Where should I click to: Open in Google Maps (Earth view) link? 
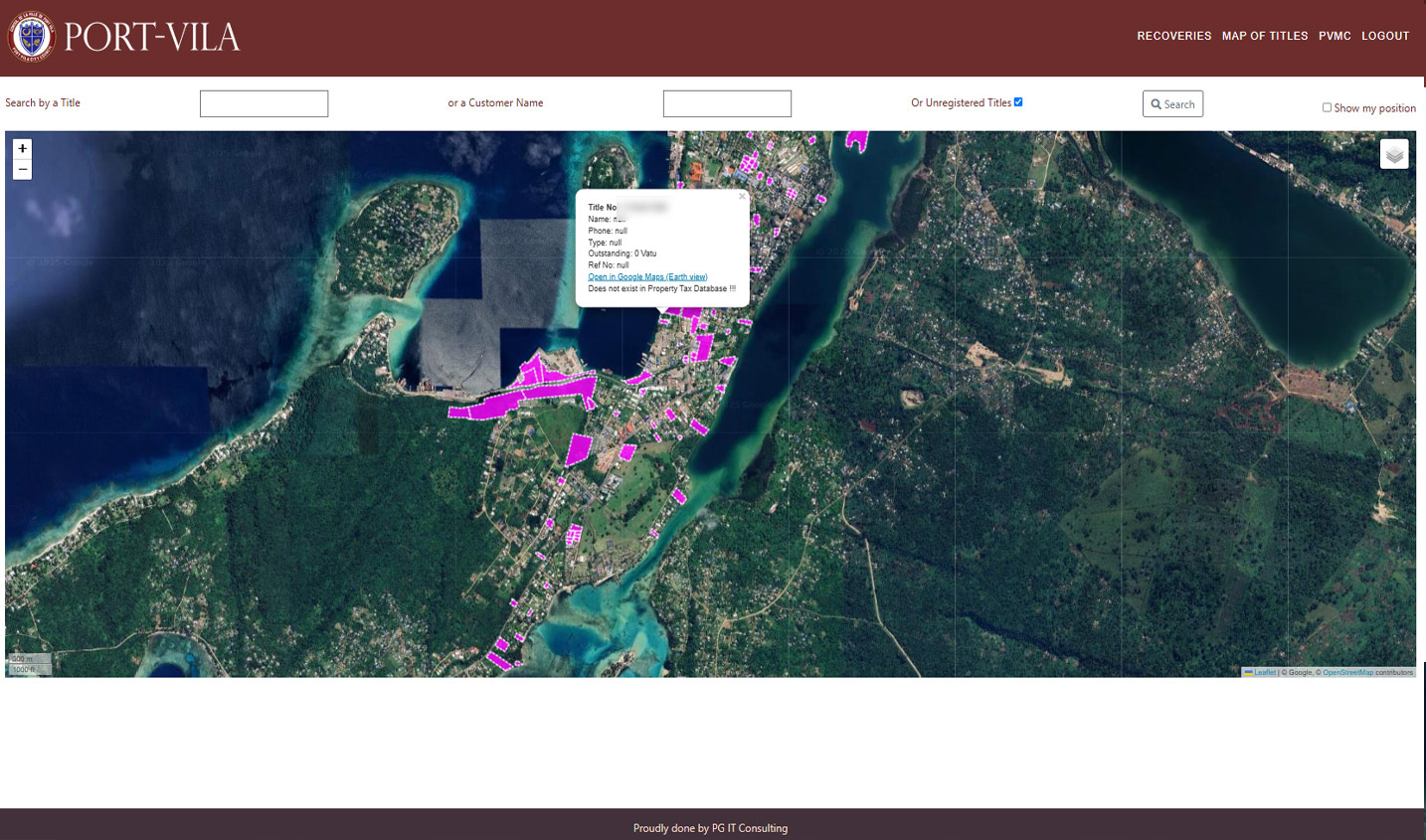coord(647,277)
